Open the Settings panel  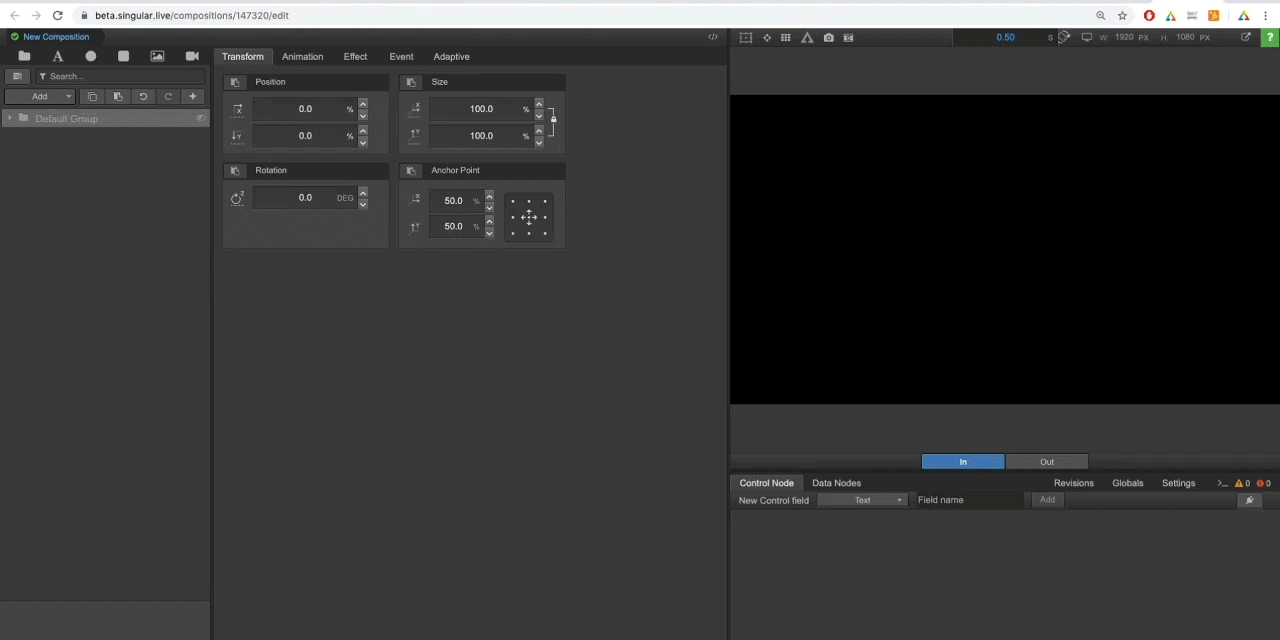pyautogui.click(x=1178, y=483)
